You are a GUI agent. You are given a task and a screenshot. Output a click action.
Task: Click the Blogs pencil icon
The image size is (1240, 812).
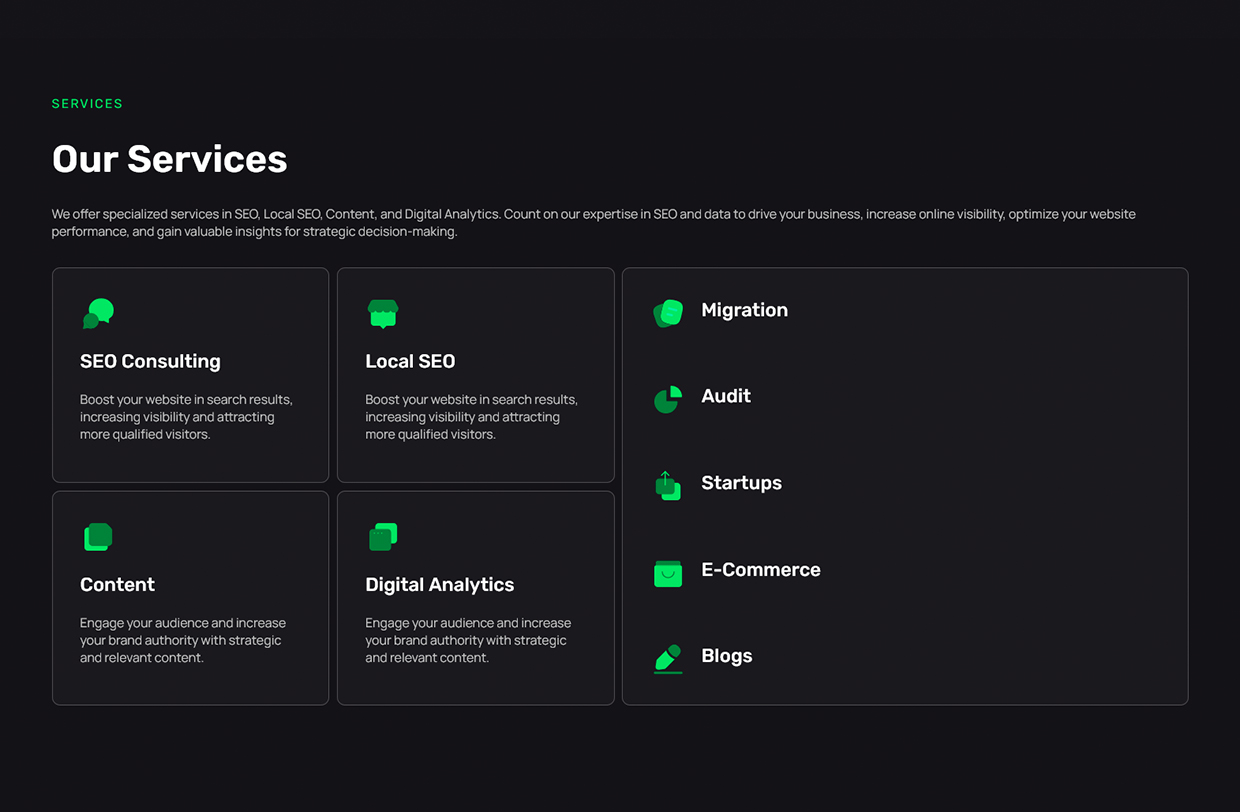click(668, 658)
